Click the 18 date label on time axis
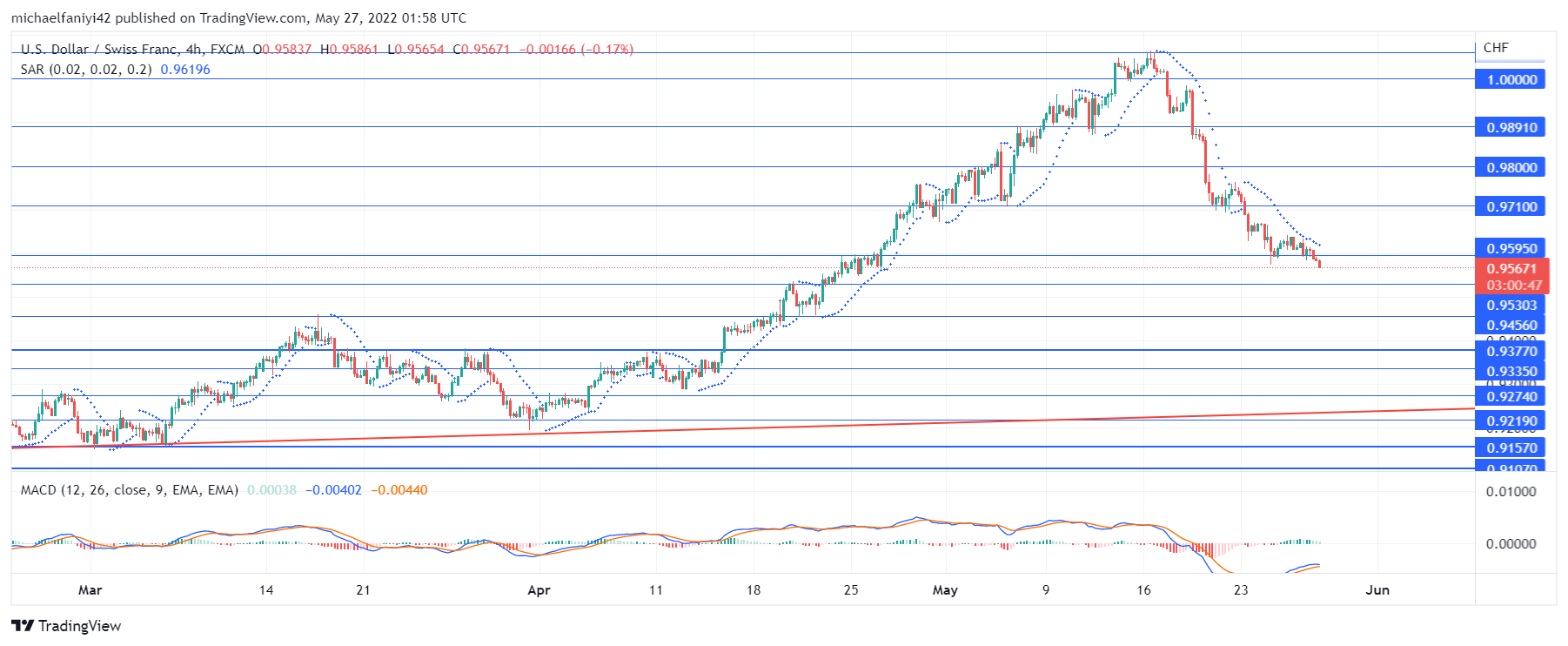The height and width of the screenshot is (646, 1568). click(754, 590)
